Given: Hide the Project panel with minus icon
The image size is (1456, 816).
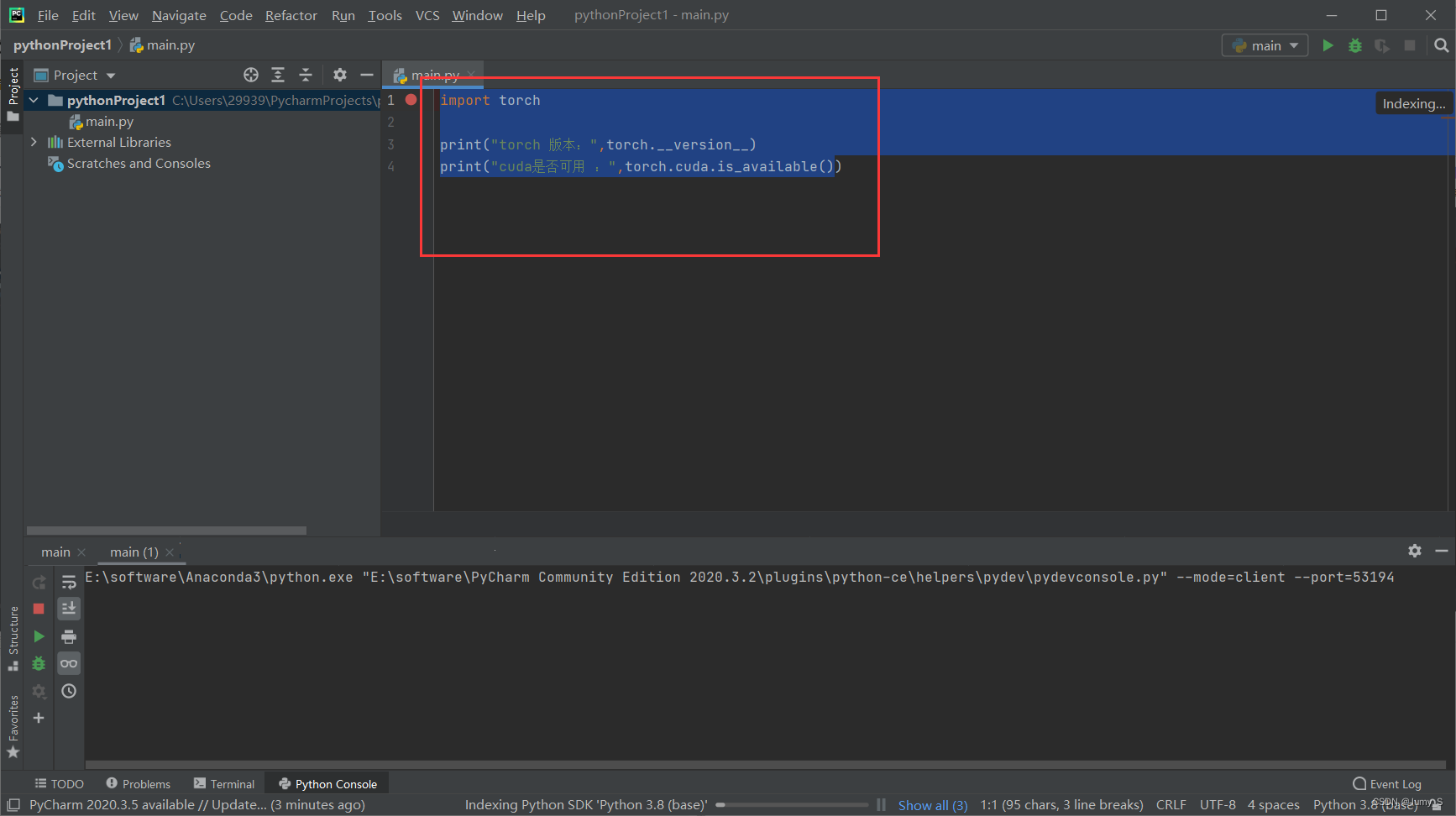Looking at the screenshot, I should click(x=367, y=75).
